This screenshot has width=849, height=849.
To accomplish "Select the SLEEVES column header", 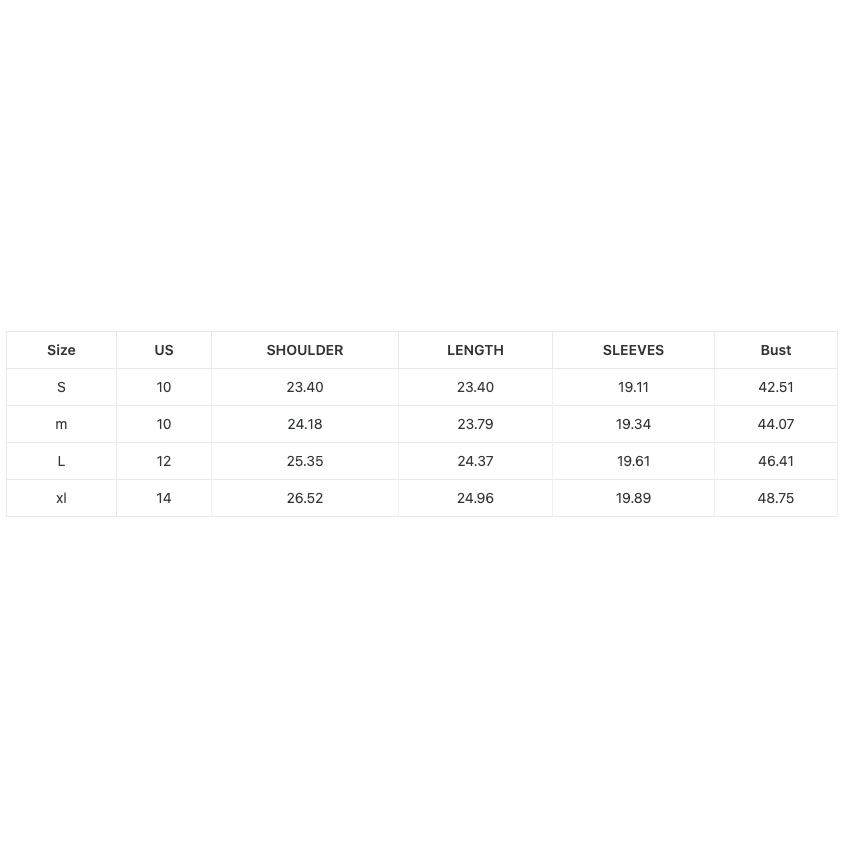I will [633, 350].
